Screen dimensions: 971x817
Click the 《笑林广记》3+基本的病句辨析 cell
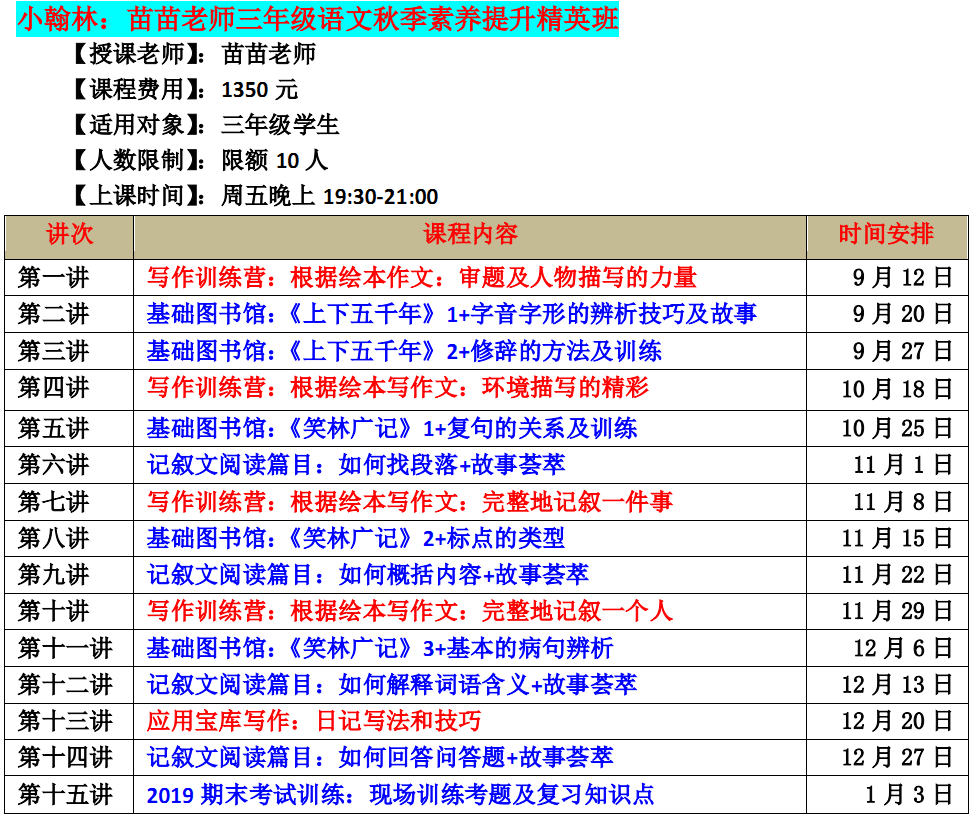[380, 648]
